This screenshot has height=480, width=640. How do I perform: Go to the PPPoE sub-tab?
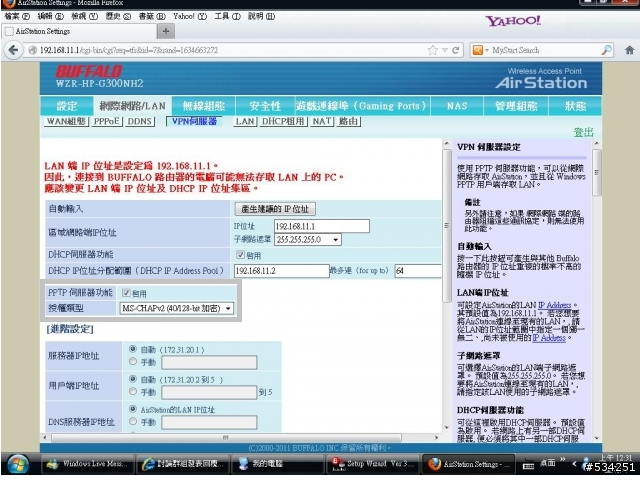[x=107, y=121]
